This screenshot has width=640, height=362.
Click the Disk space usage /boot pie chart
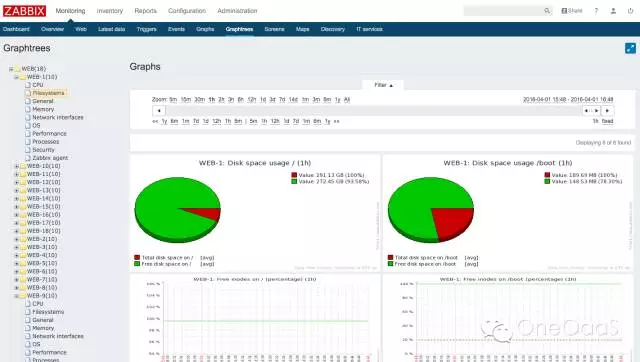[x=431, y=210]
